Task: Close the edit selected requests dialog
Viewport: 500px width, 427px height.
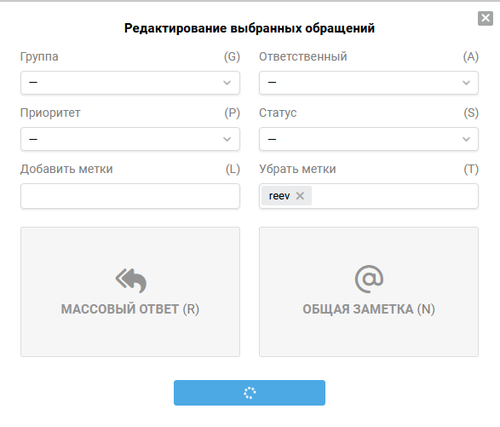Action: point(485,18)
